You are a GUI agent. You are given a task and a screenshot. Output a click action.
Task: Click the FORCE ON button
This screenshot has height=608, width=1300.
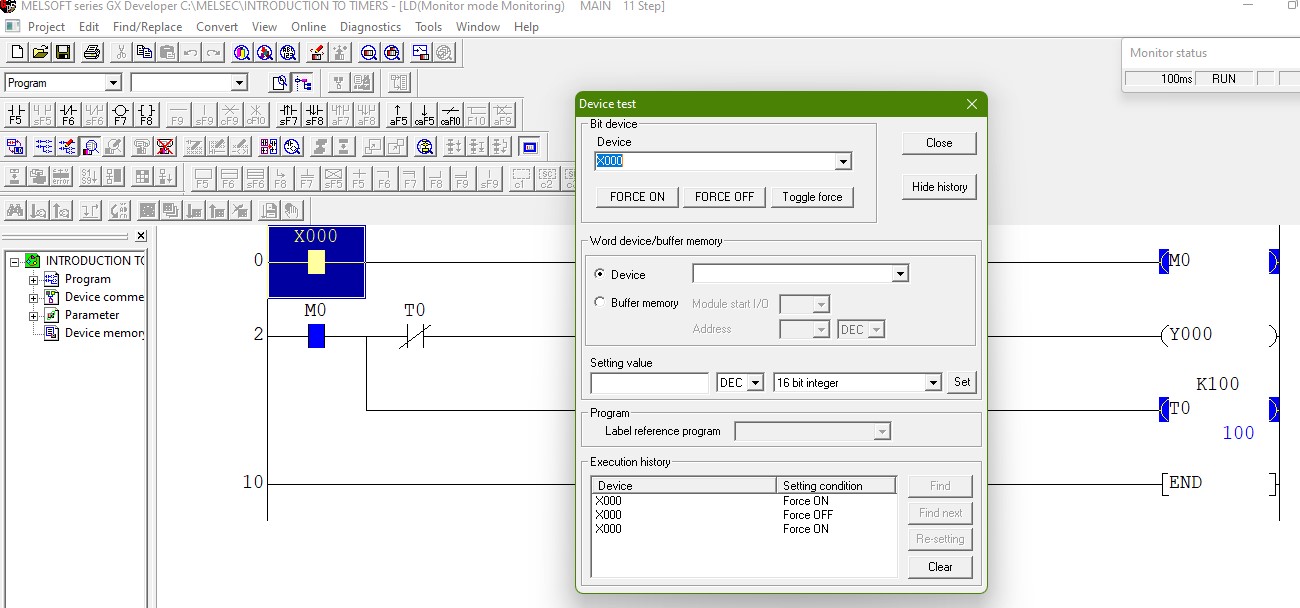(x=637, y=197)
